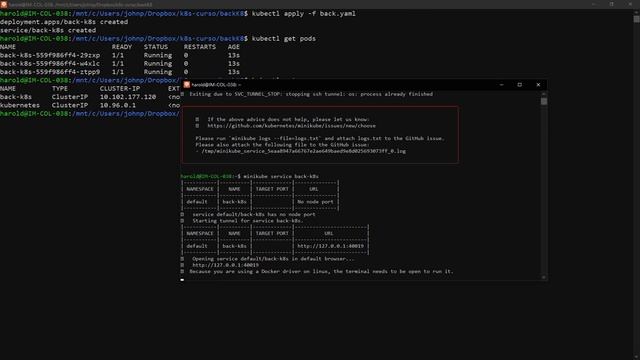Click the 1/1 value in the 29zxp pod row
The height and width of the screenshot is (360, 640).
click(118, 55)
